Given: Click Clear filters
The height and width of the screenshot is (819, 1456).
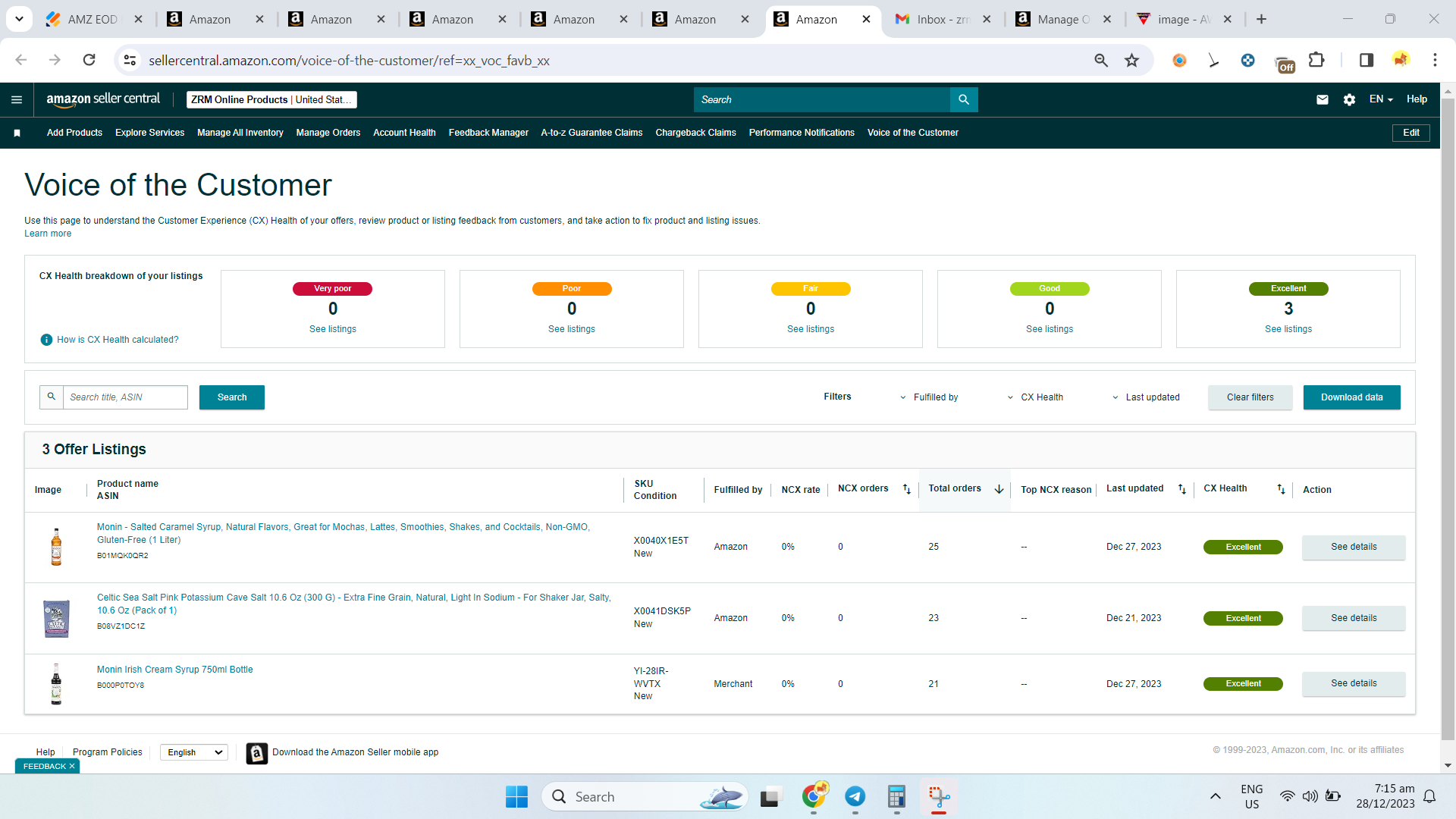Looking at the screenshot, I should 1250,397.
